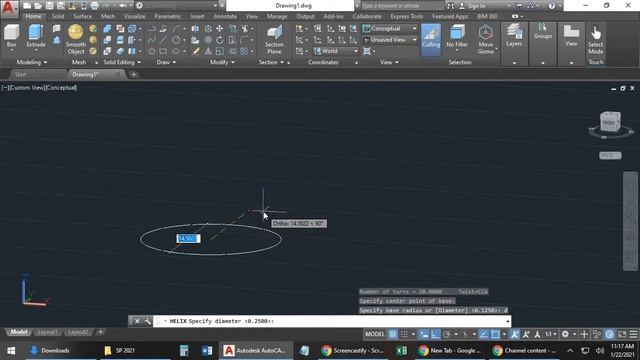Click the search keyword input field
The image size is (640, 360).
(x=402, y=6)
